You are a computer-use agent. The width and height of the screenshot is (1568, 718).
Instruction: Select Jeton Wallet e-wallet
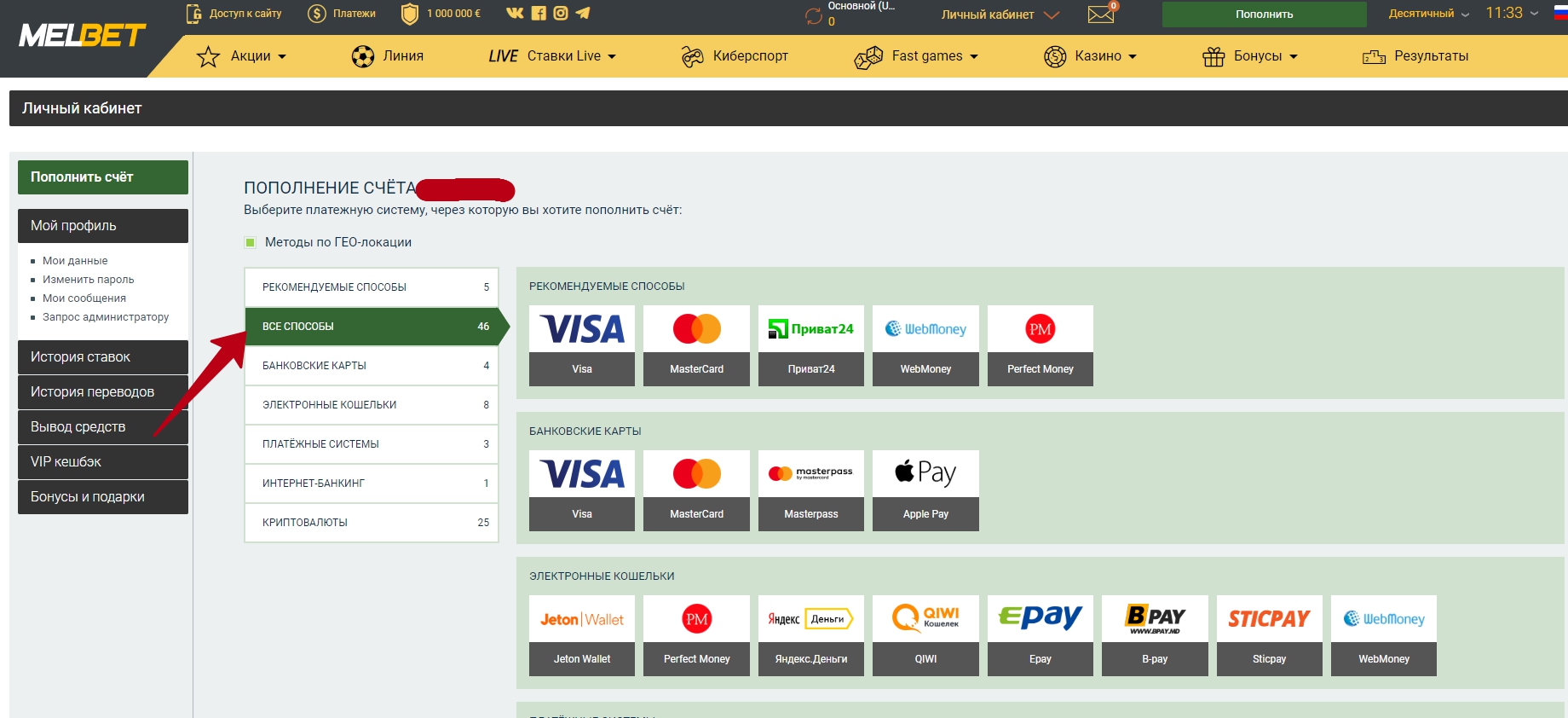click(x=582, y=635)
